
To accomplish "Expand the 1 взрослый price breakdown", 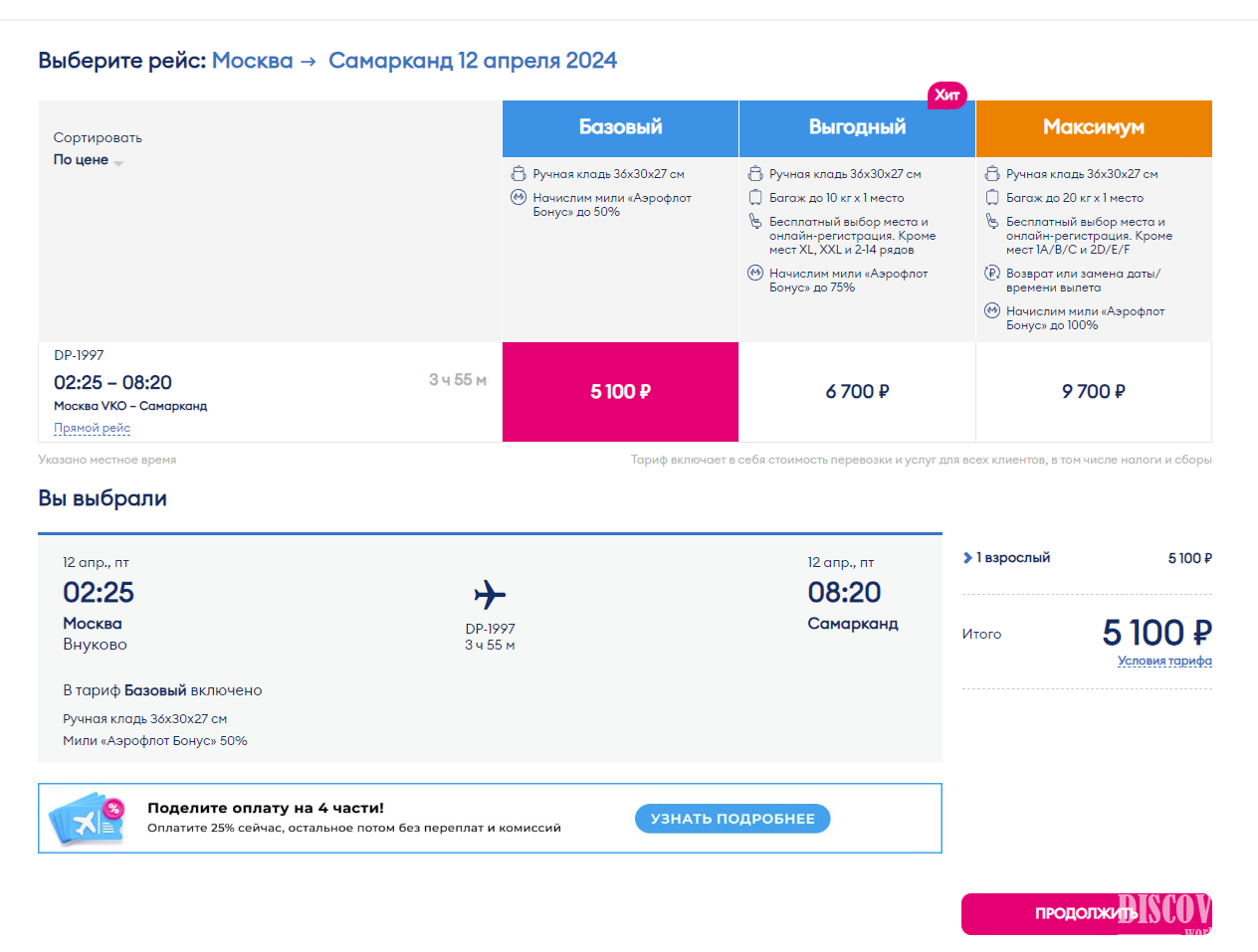I will [x=1006, y=558].
